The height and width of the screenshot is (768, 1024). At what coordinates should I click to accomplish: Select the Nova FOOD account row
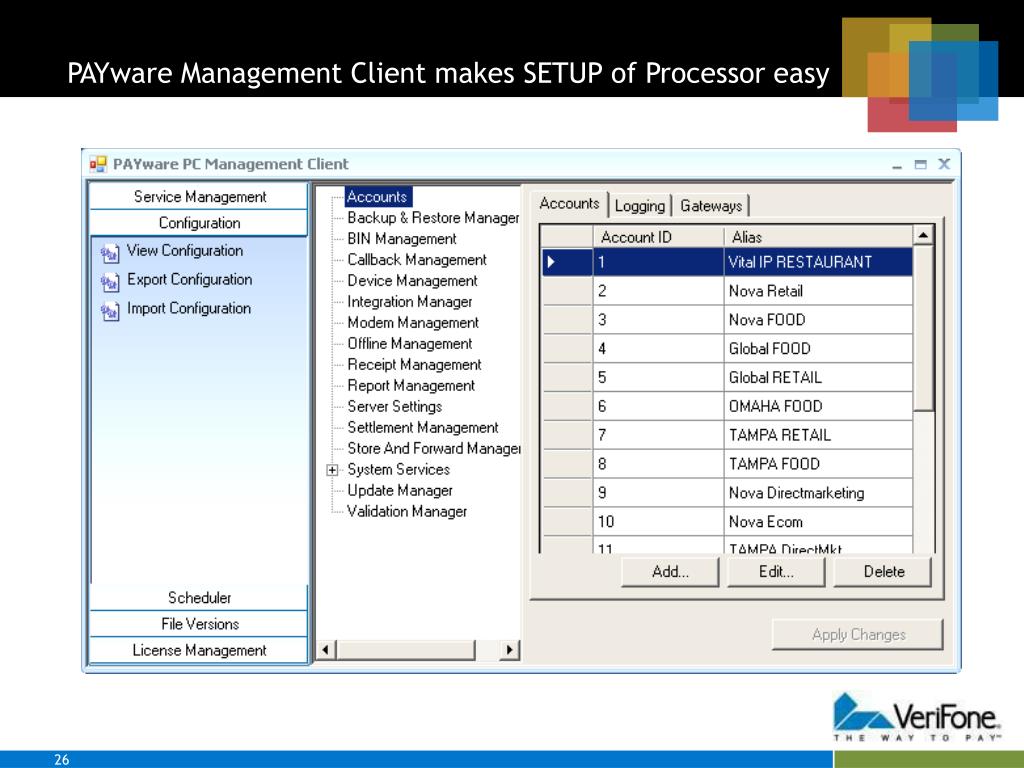(x=727, y=319)
